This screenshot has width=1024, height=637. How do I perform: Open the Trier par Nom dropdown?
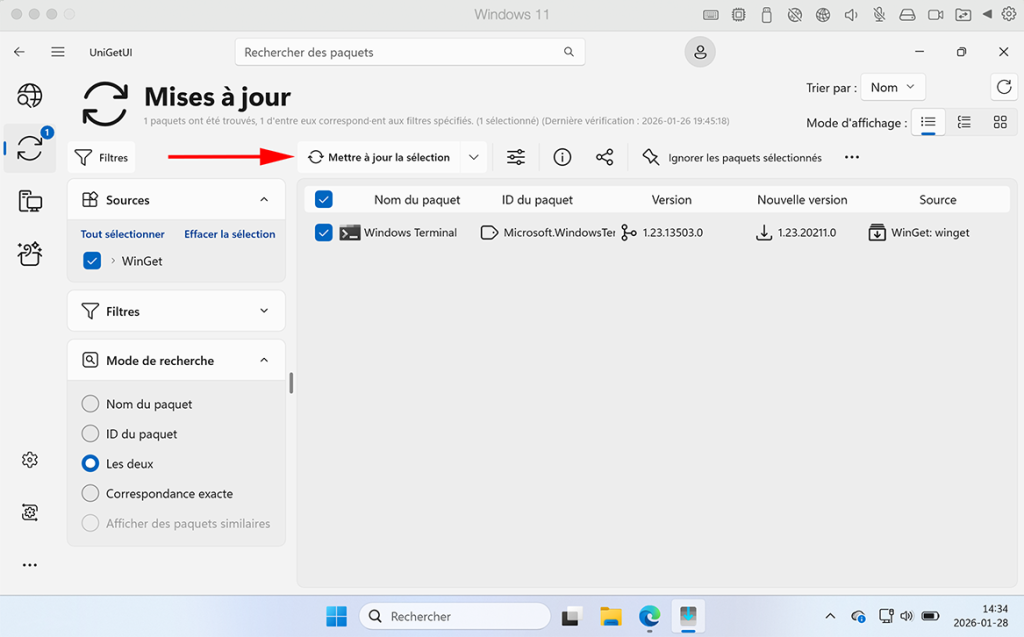[x=892, y=88]
